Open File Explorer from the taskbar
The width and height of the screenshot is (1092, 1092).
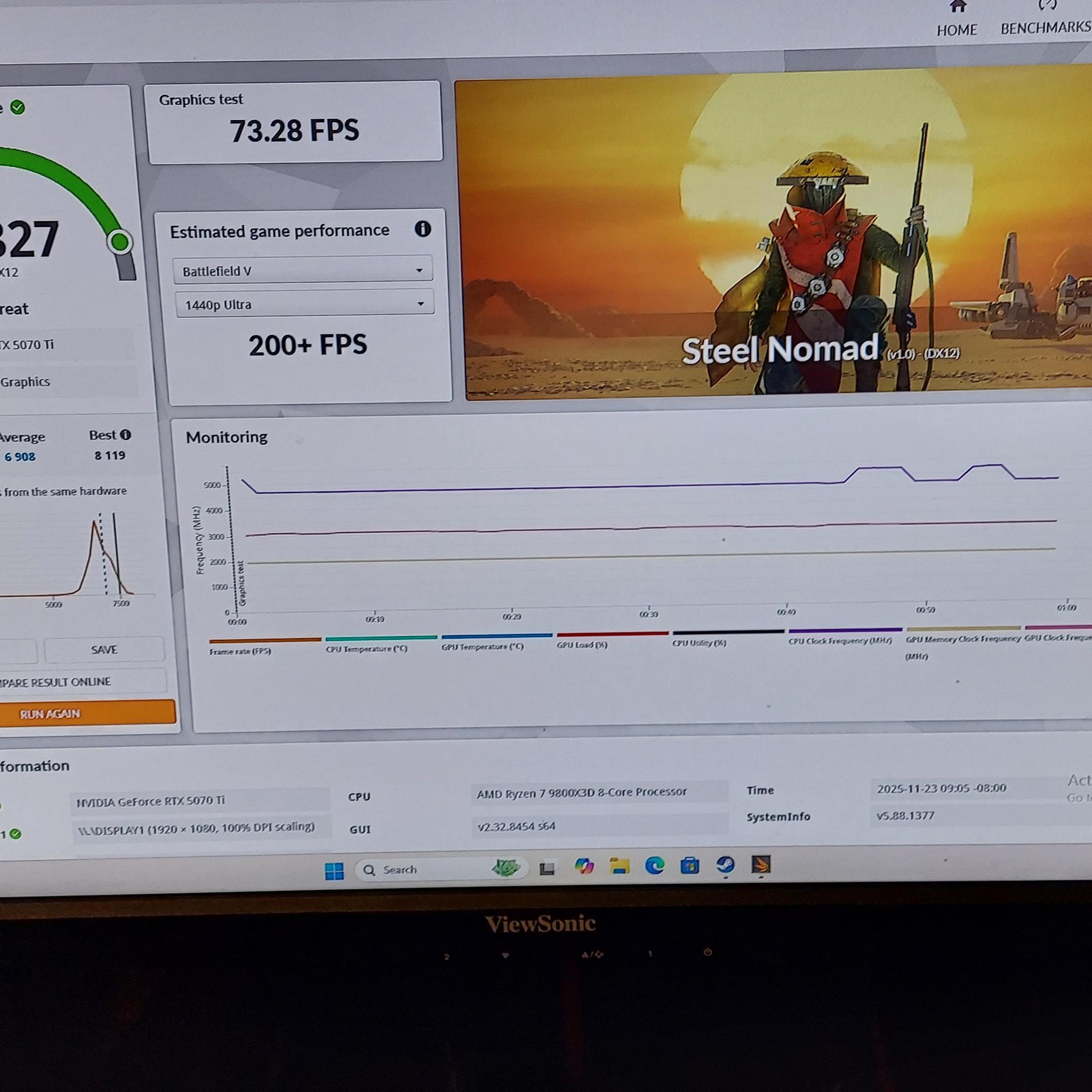(620, 866)
